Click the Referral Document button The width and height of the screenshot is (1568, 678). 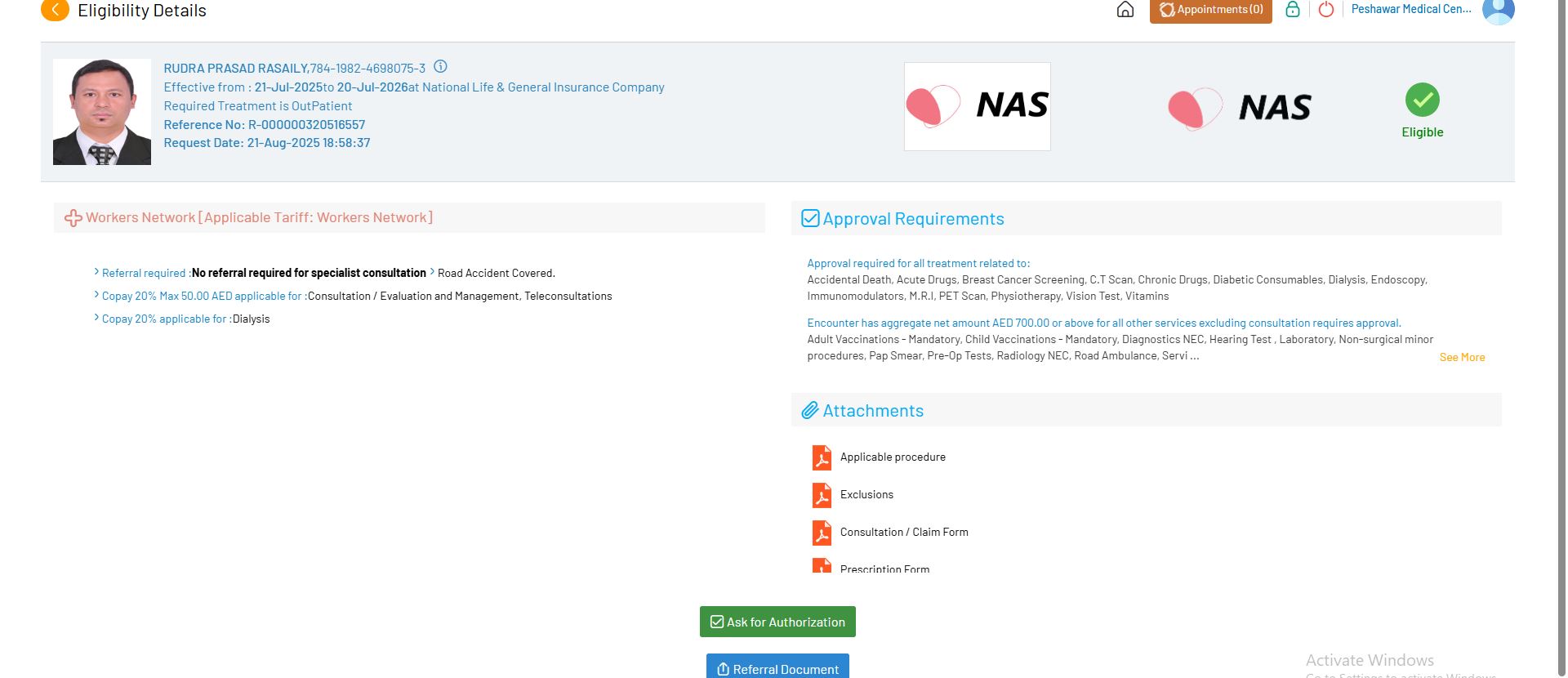coord(777,667)
